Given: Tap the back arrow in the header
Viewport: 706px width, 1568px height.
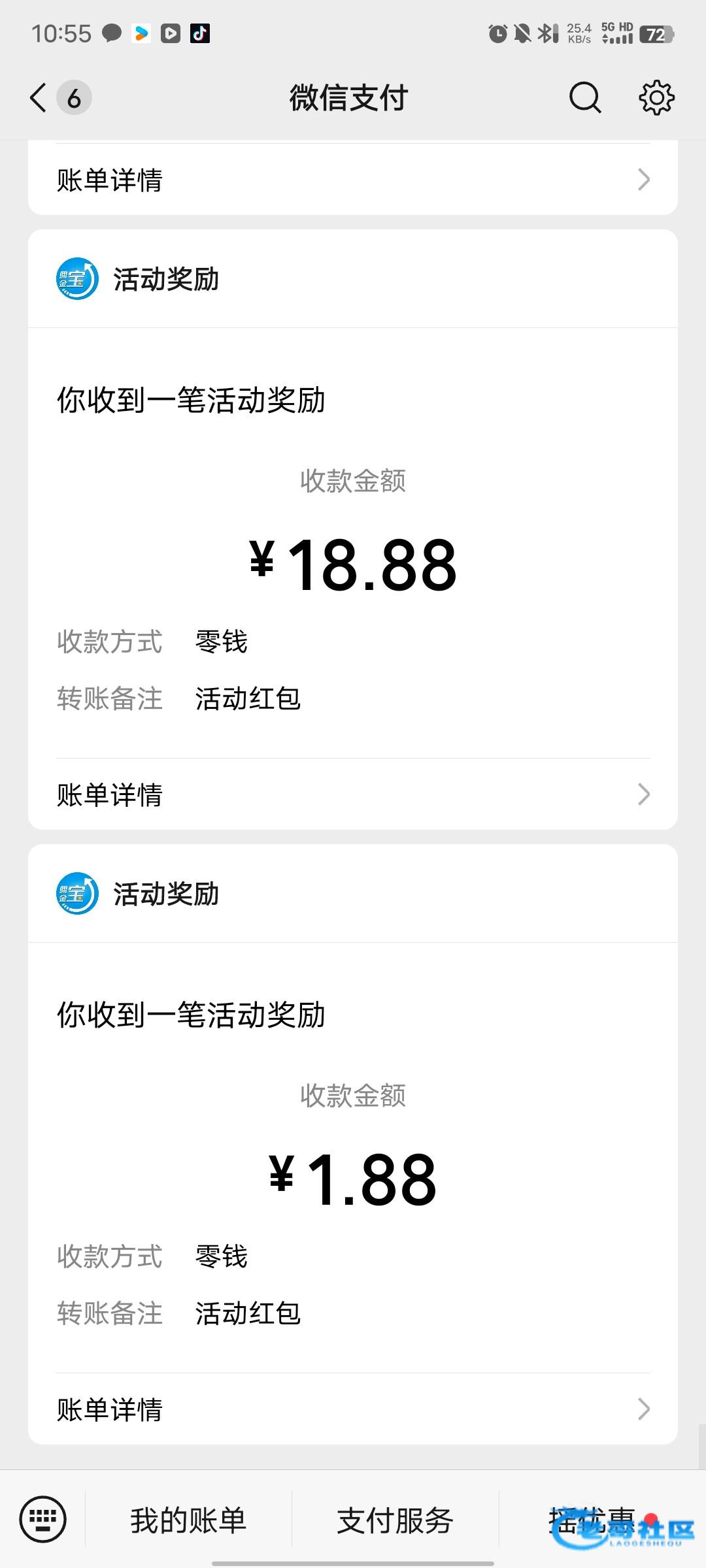Looking at the screenshot, I should pyautogui.click(x=39, y=98).
